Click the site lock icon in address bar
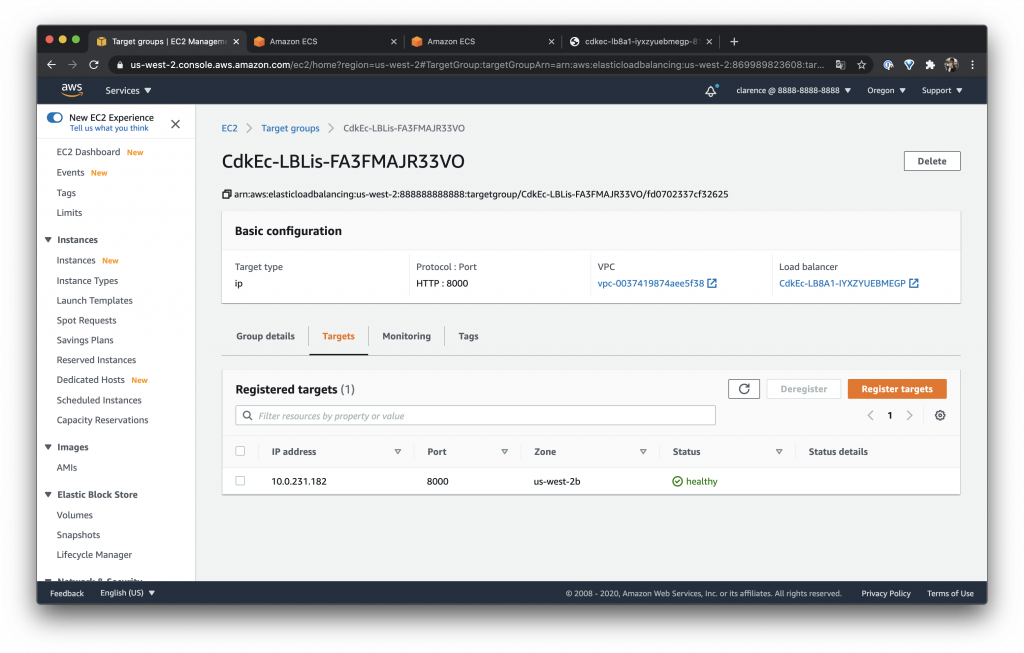 (119, 65)
